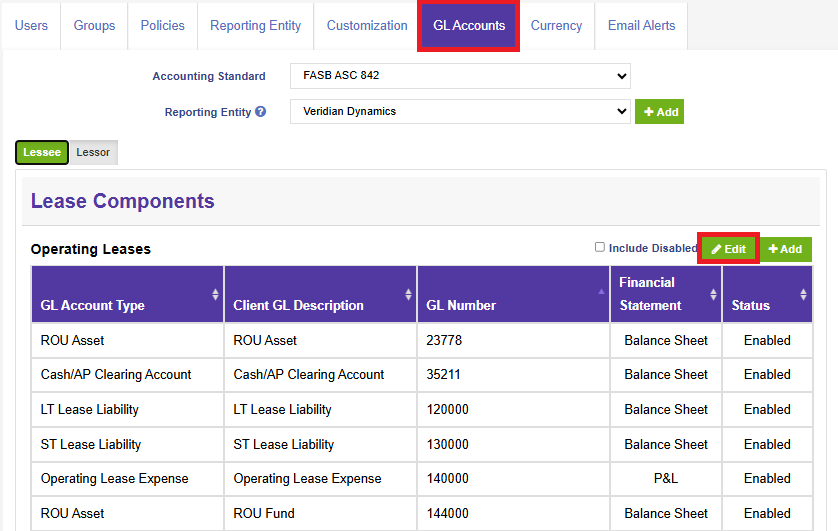
Task: Click the Edit button for Operating Leases
Action: click(728, 249)
